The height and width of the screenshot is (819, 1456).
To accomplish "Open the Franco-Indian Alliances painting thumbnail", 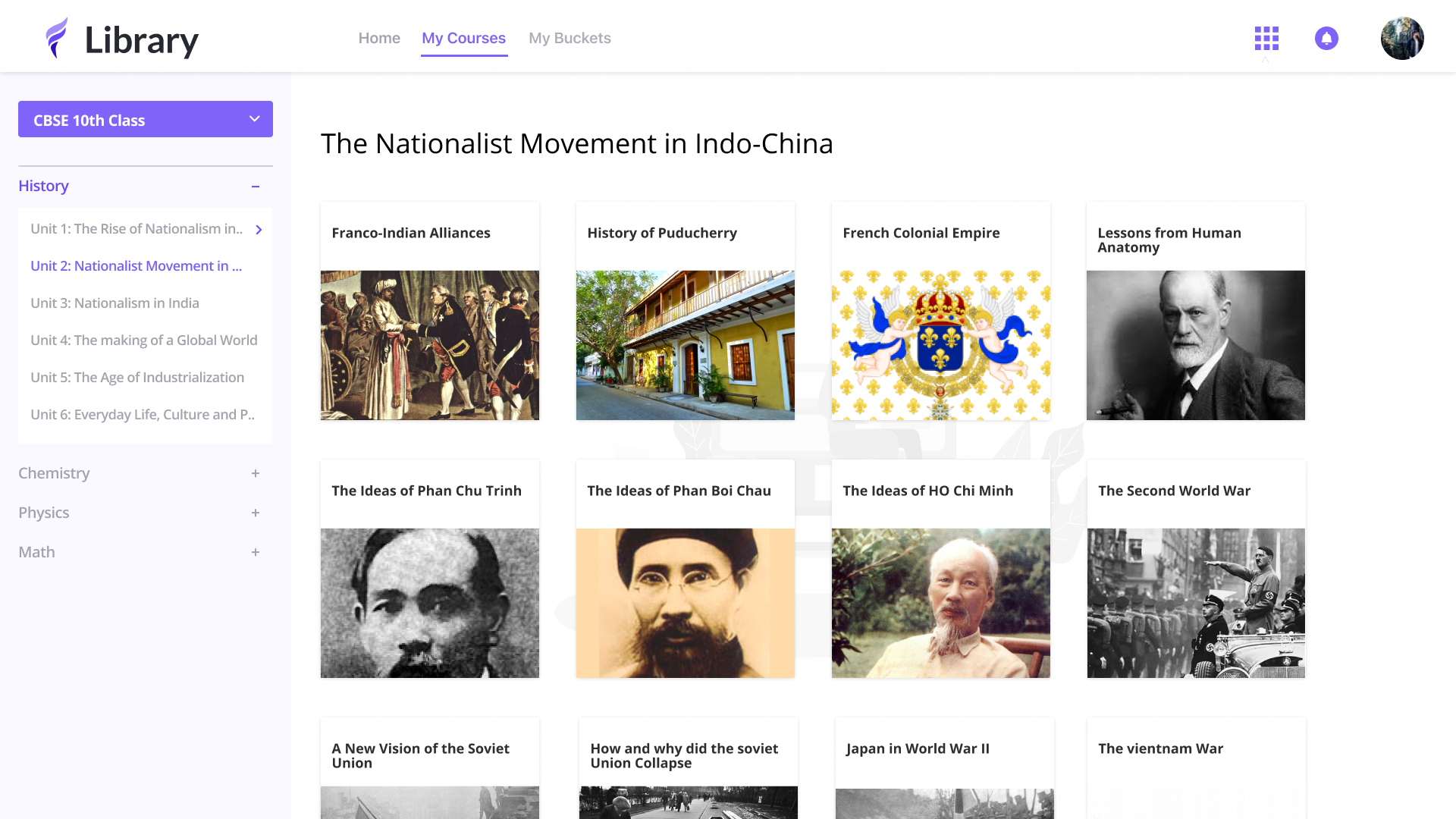I will click(x=430, y=345).
